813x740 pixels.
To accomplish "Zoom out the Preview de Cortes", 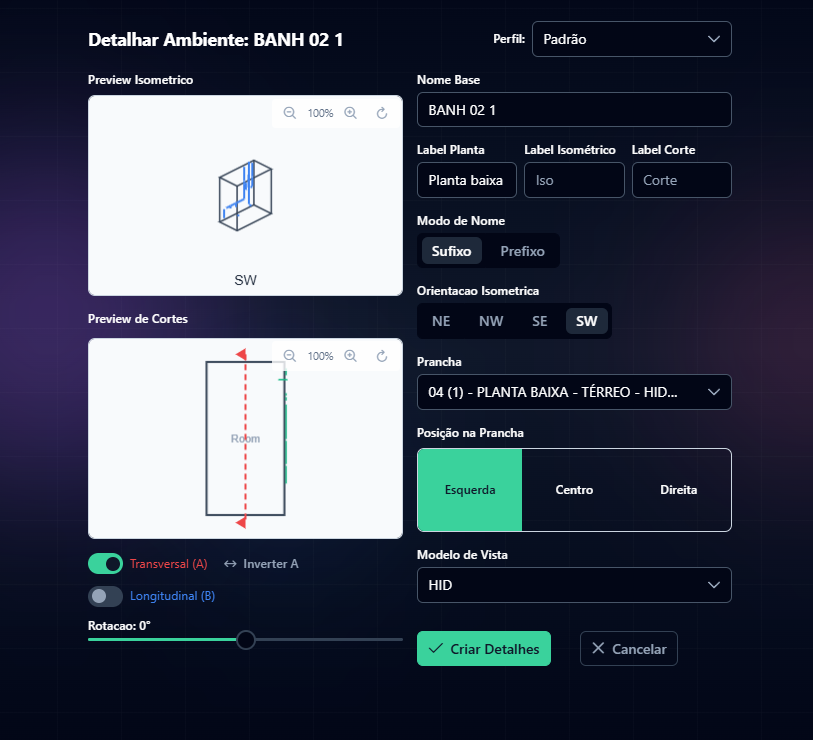I will (289, 356).
